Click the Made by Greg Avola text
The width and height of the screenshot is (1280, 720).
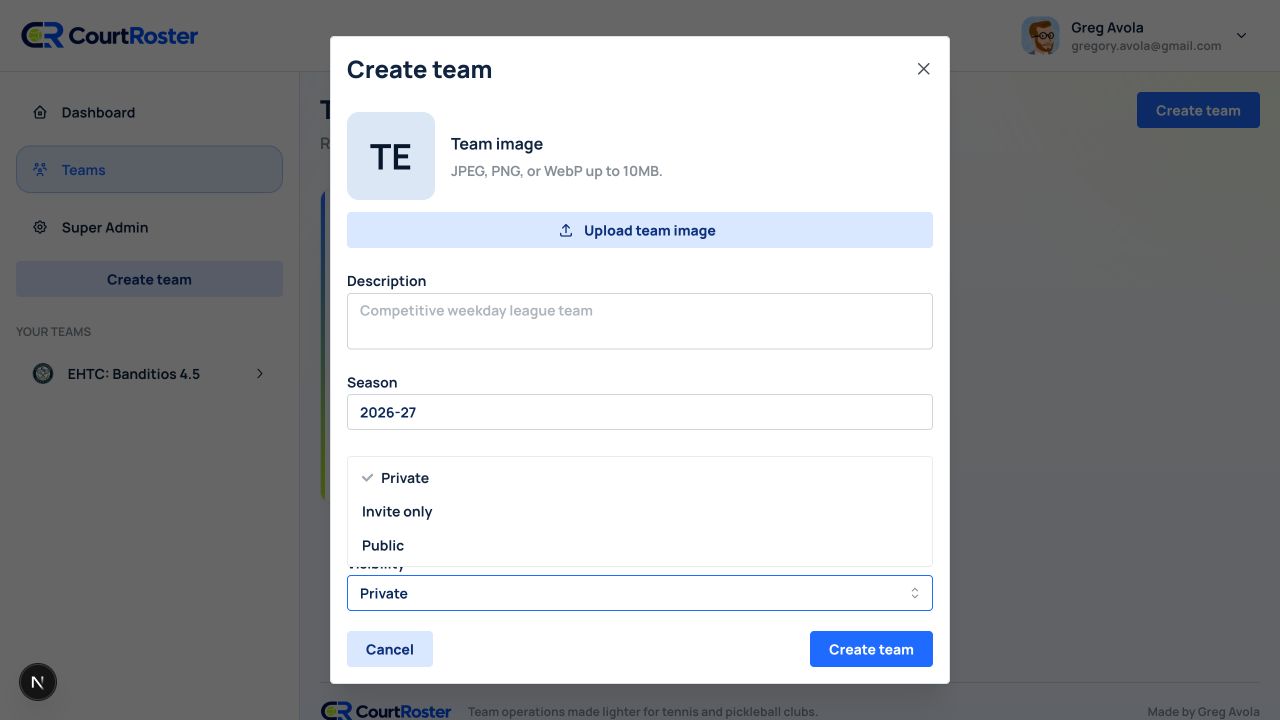tap(1203, 712)
